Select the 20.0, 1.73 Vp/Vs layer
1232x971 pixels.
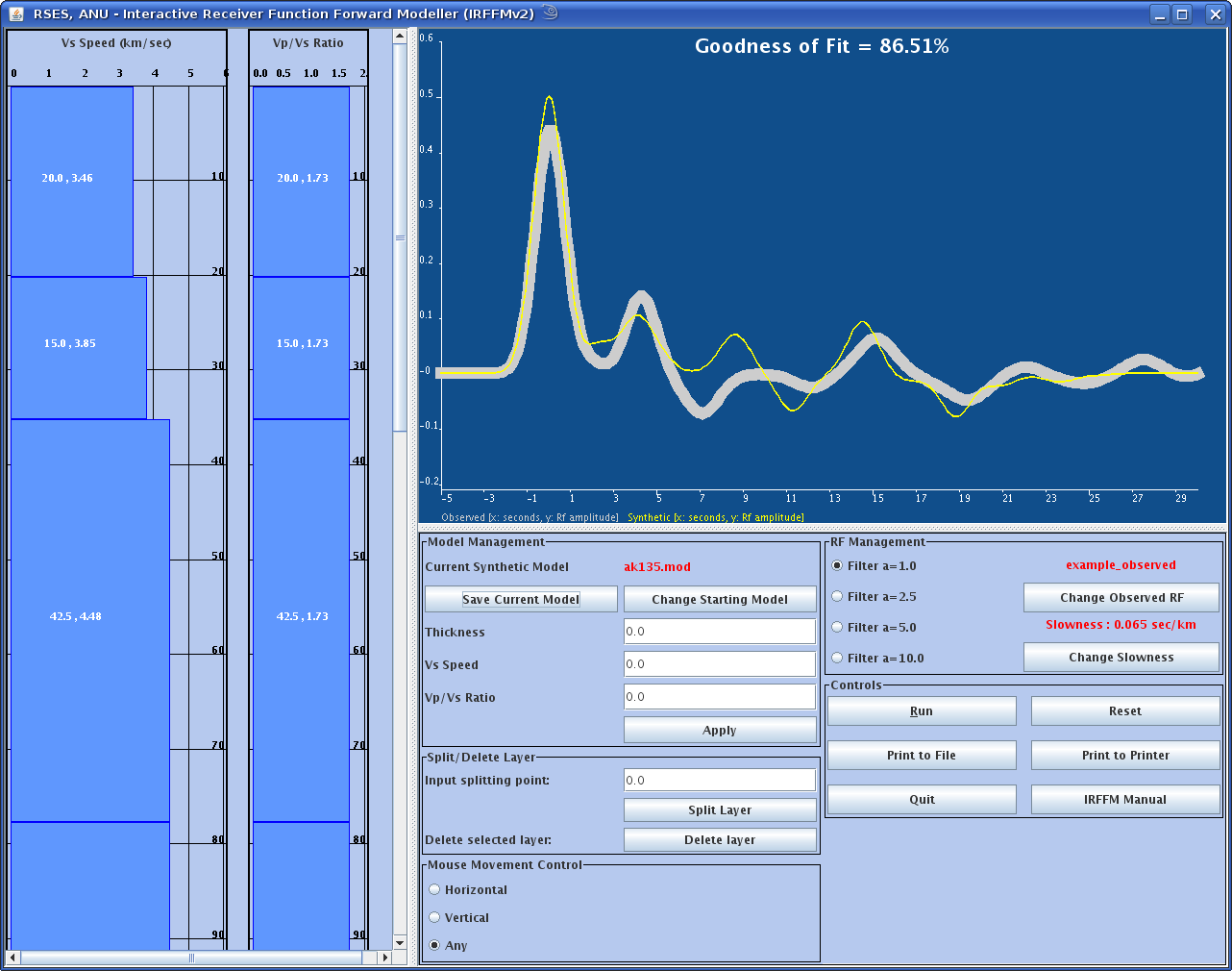(x=301, y=181)
